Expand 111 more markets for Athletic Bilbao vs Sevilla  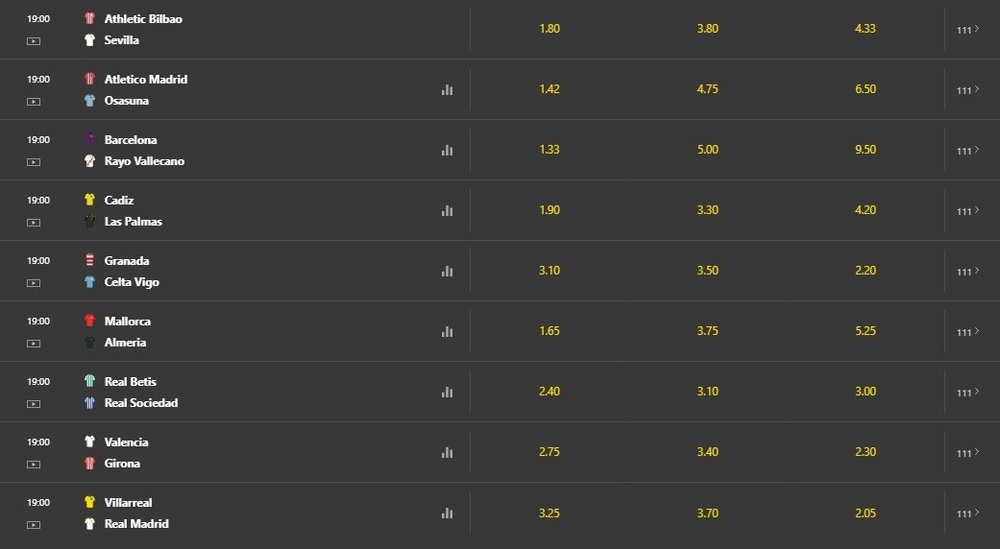click(x=967, y=29)
